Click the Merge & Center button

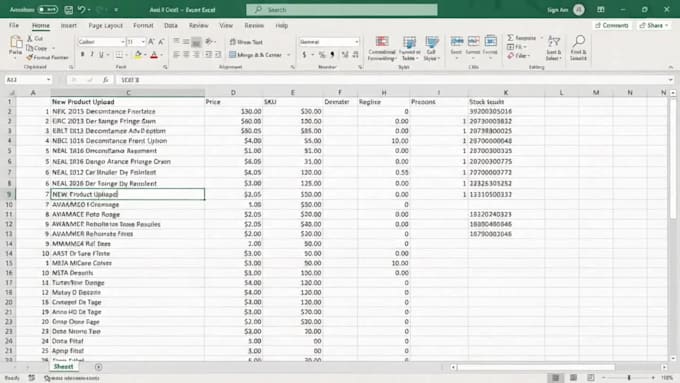pos(255,55)
